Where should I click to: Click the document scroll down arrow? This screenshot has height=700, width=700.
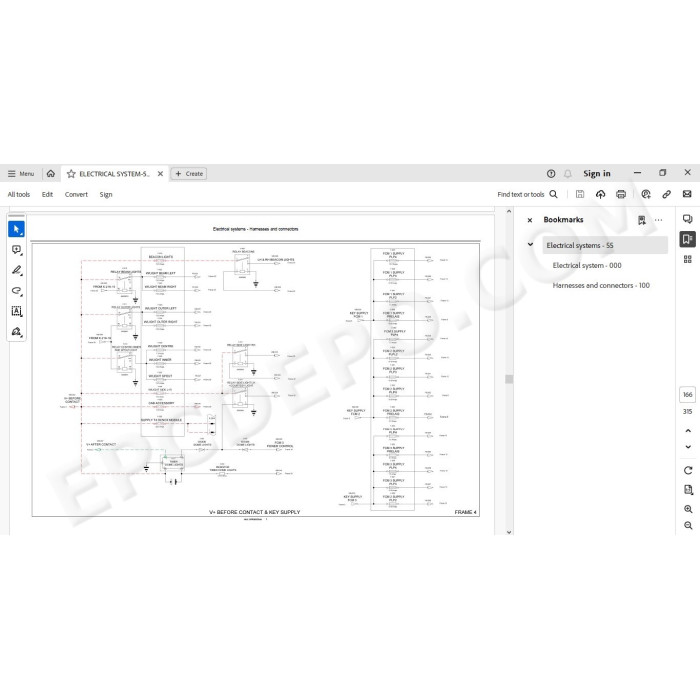point(509,532)
